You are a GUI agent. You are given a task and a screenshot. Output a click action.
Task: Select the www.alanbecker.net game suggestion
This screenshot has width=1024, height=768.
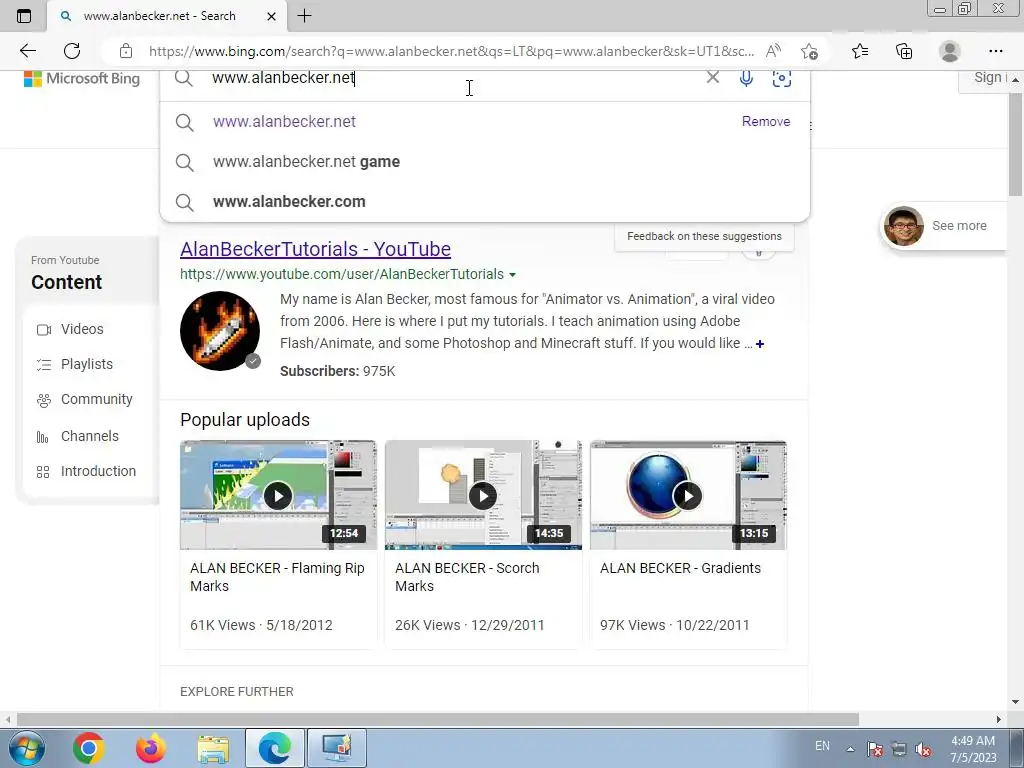(x=485, y=161)
